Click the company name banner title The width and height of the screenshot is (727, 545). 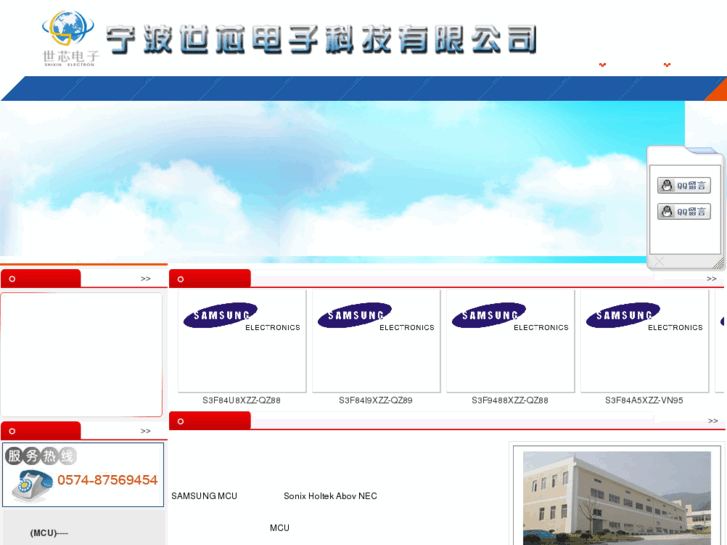pos(322,39)
